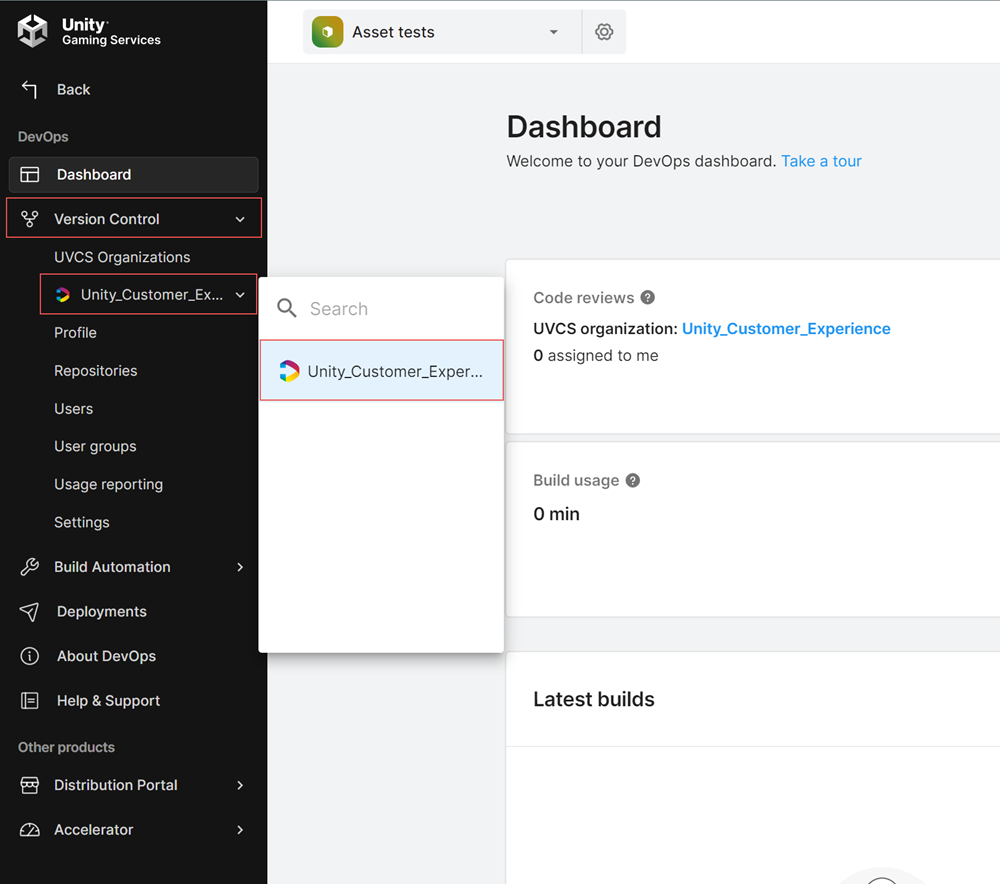Expand the Distribution Portal submenu
Screen dimensions: 1000x884
coord(240,785)
